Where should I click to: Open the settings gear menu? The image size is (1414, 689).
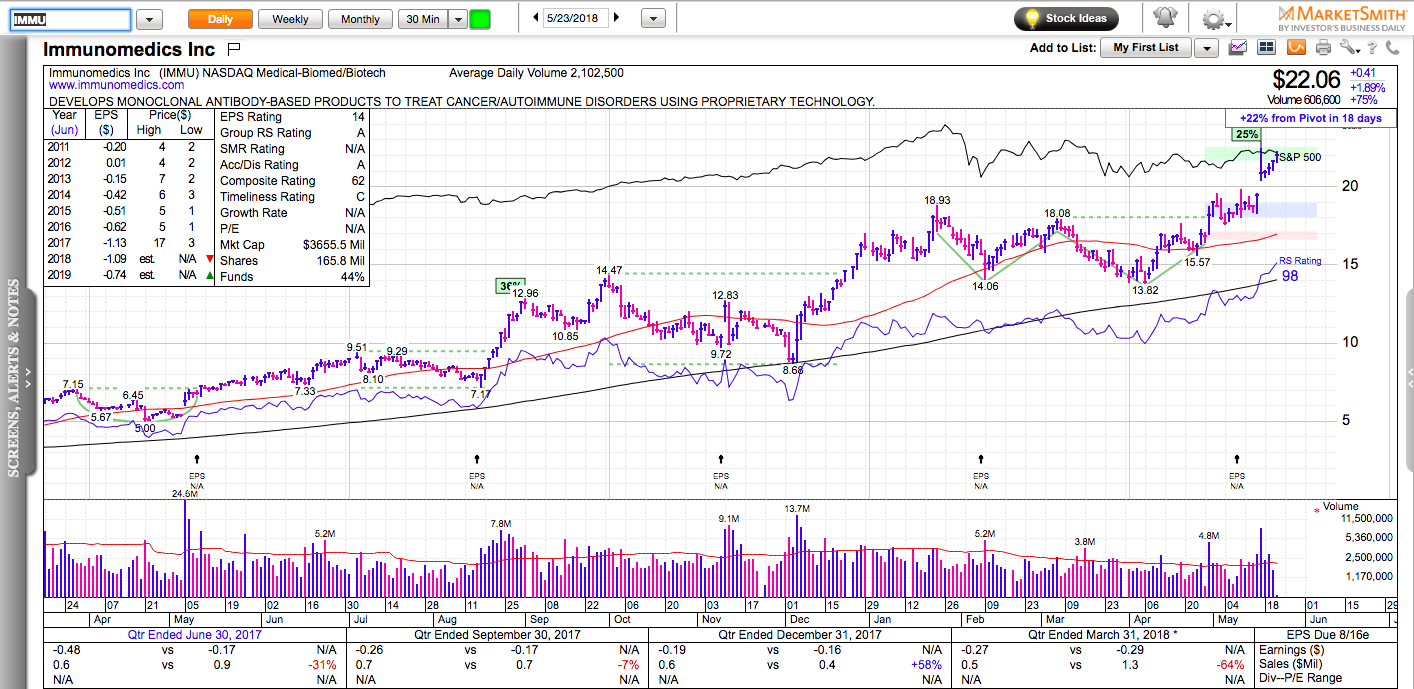tap(1215, 20)
